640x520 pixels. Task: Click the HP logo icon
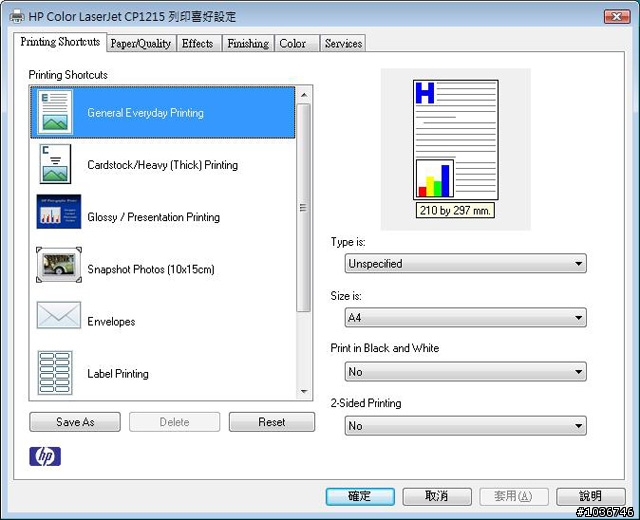[45, 456]
